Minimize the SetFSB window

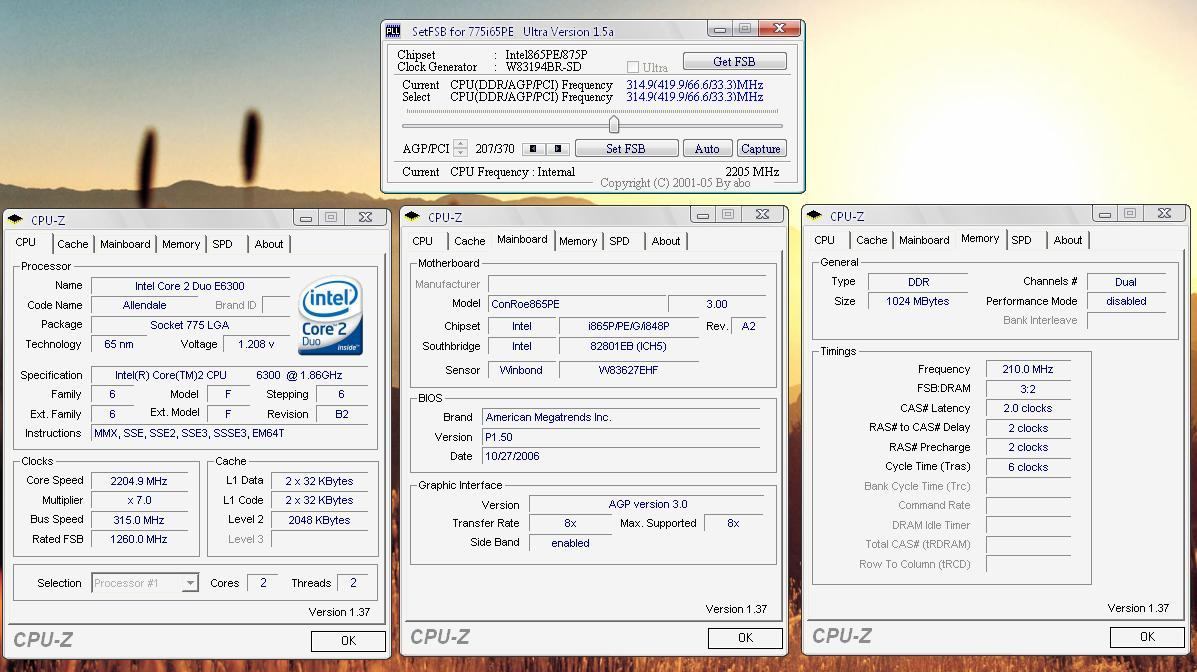point(719,29)
